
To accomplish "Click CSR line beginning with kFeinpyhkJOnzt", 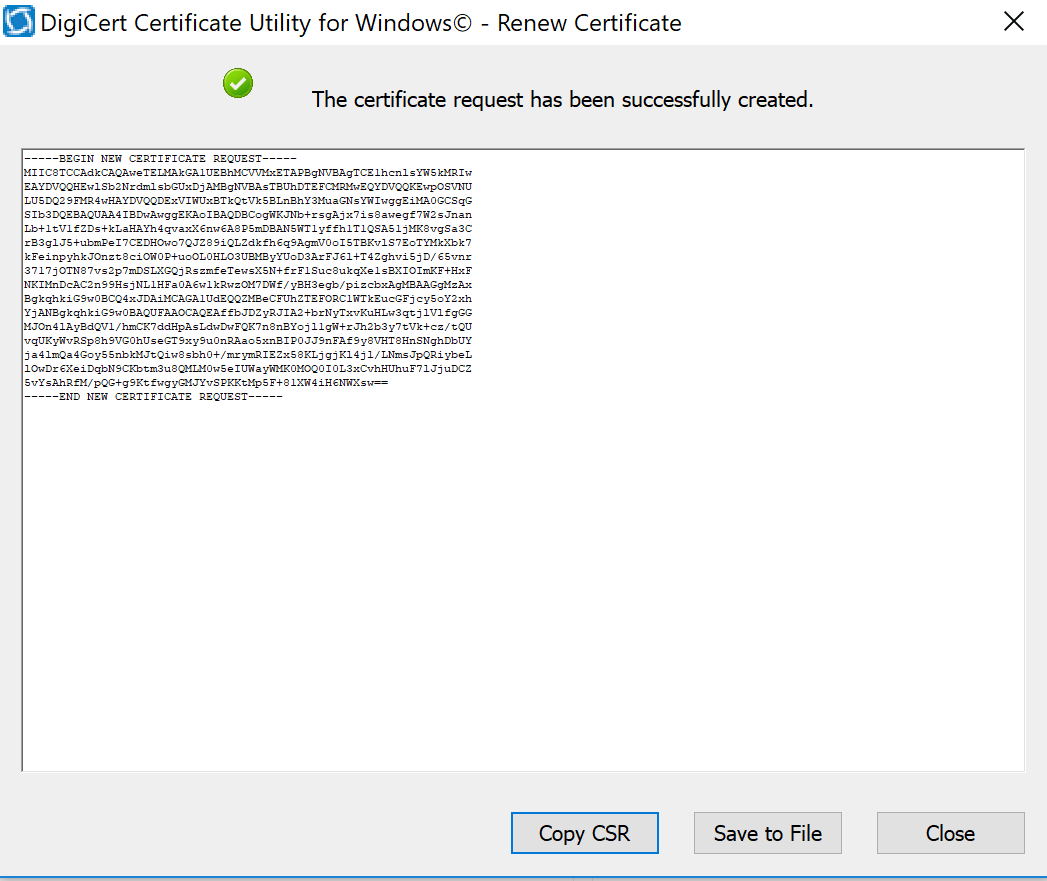I will (247, 257).
